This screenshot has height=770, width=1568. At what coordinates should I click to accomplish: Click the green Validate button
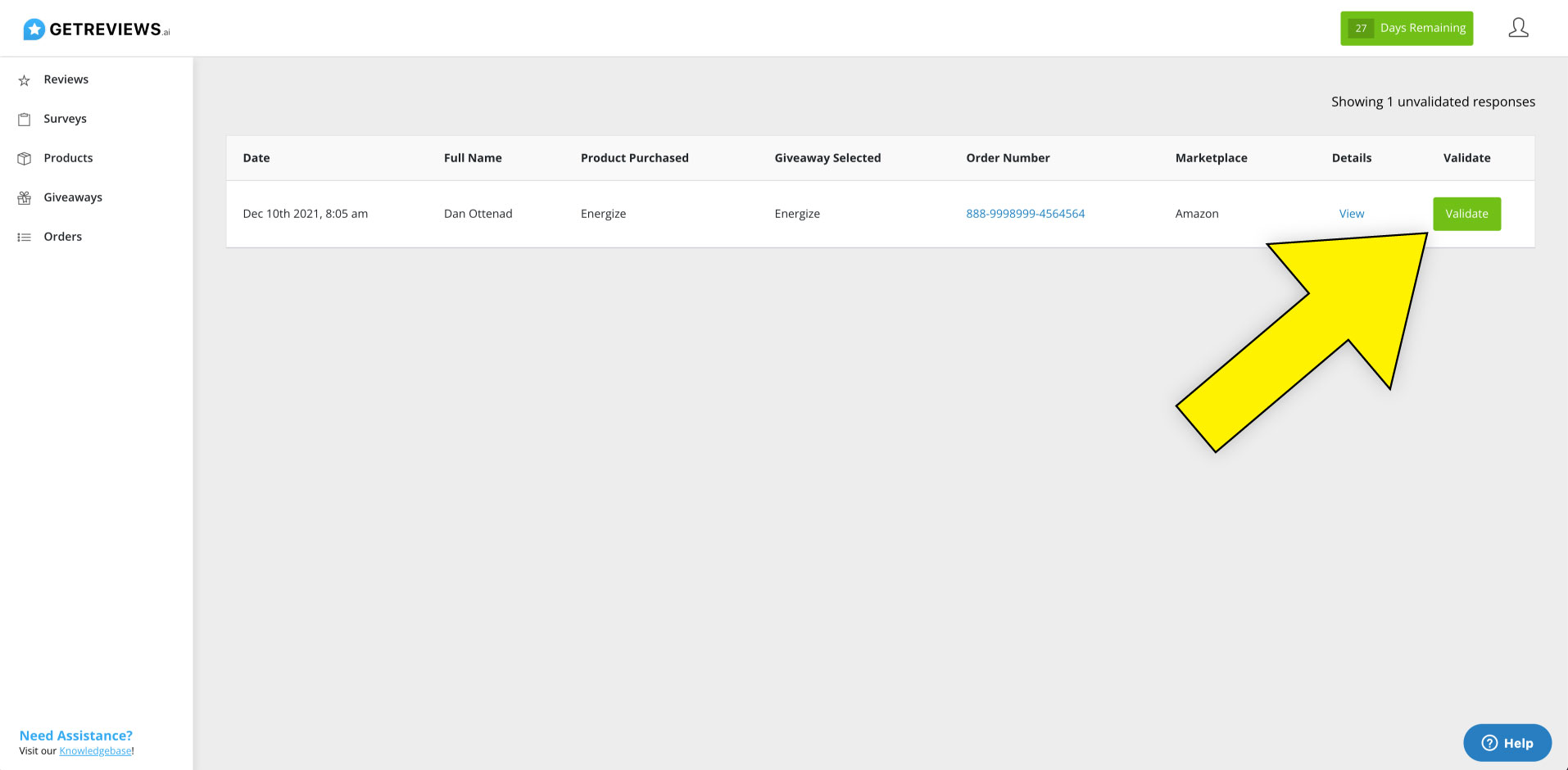tap(1466, 213)
